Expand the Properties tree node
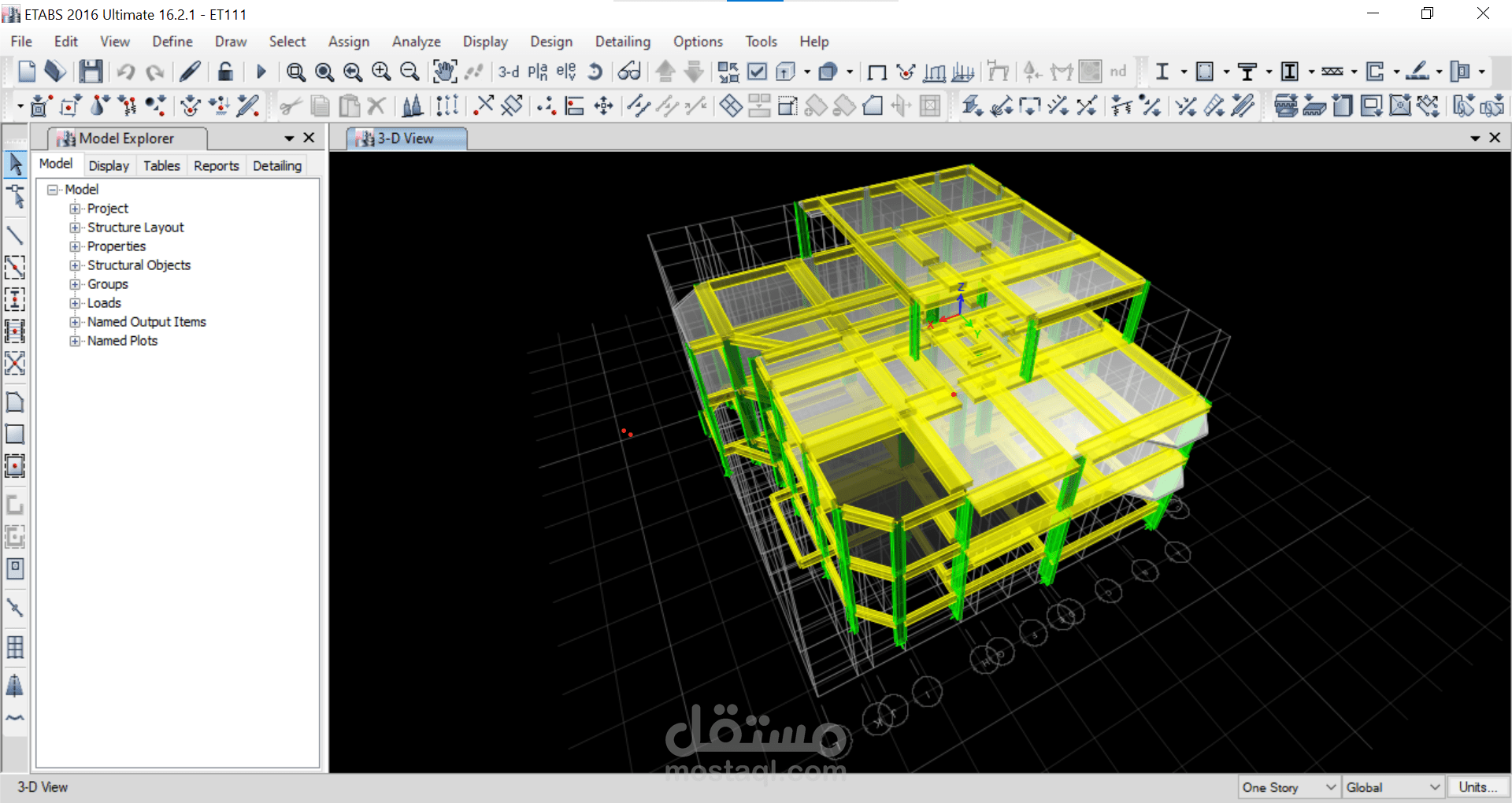This screenshot has width=1512, height=803. click(75, 246)
